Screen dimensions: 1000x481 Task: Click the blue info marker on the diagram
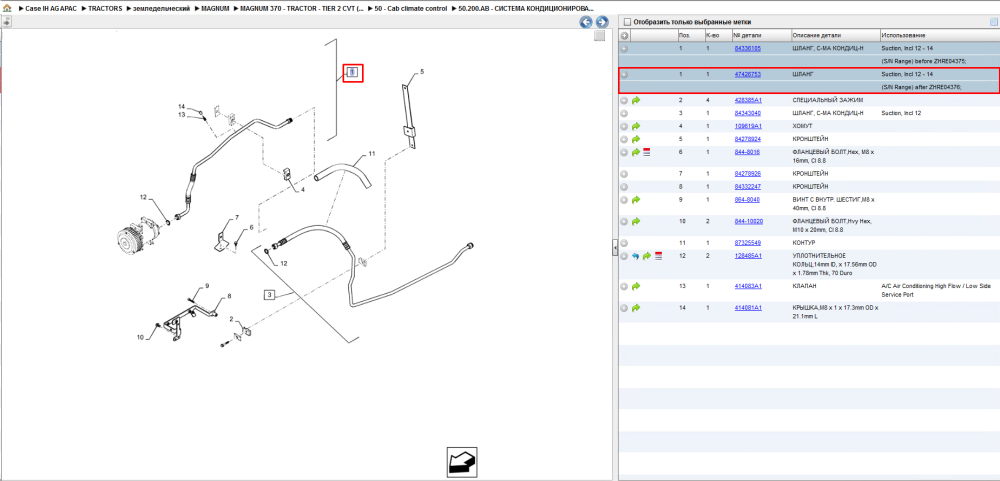click(x=353, y=73)
